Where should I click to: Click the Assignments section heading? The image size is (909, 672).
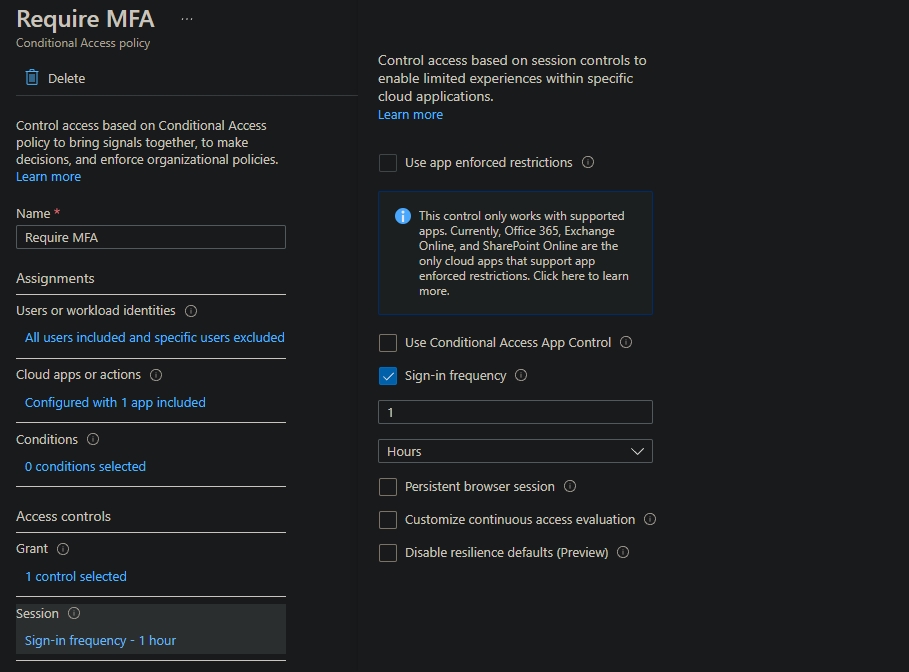coord(55,278)
